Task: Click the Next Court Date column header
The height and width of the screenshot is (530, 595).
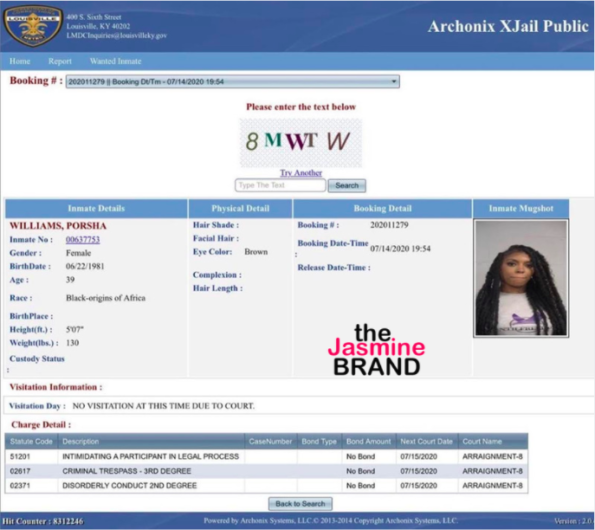Action: click(427, 442)
